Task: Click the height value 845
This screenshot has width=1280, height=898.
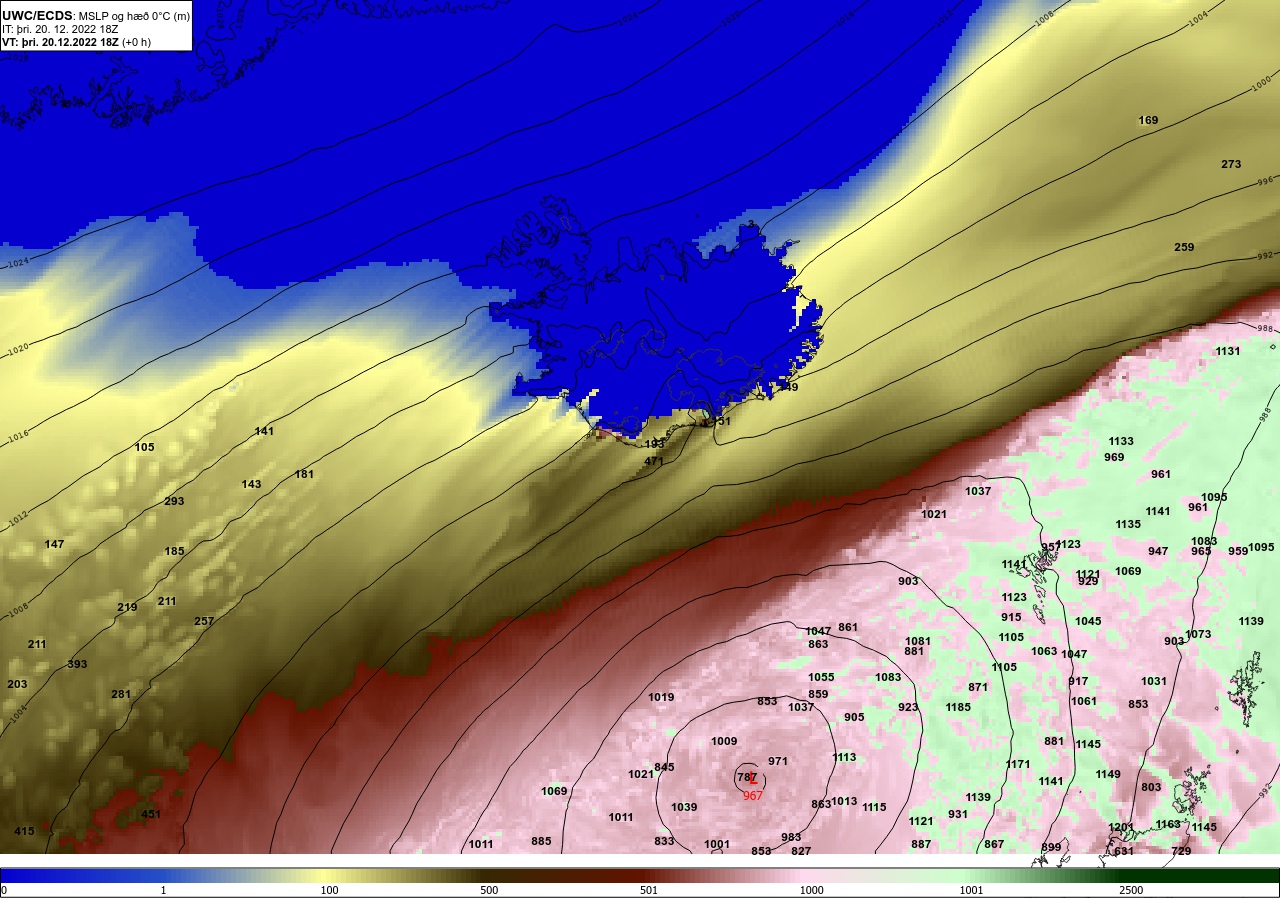Action: [664, 767]
